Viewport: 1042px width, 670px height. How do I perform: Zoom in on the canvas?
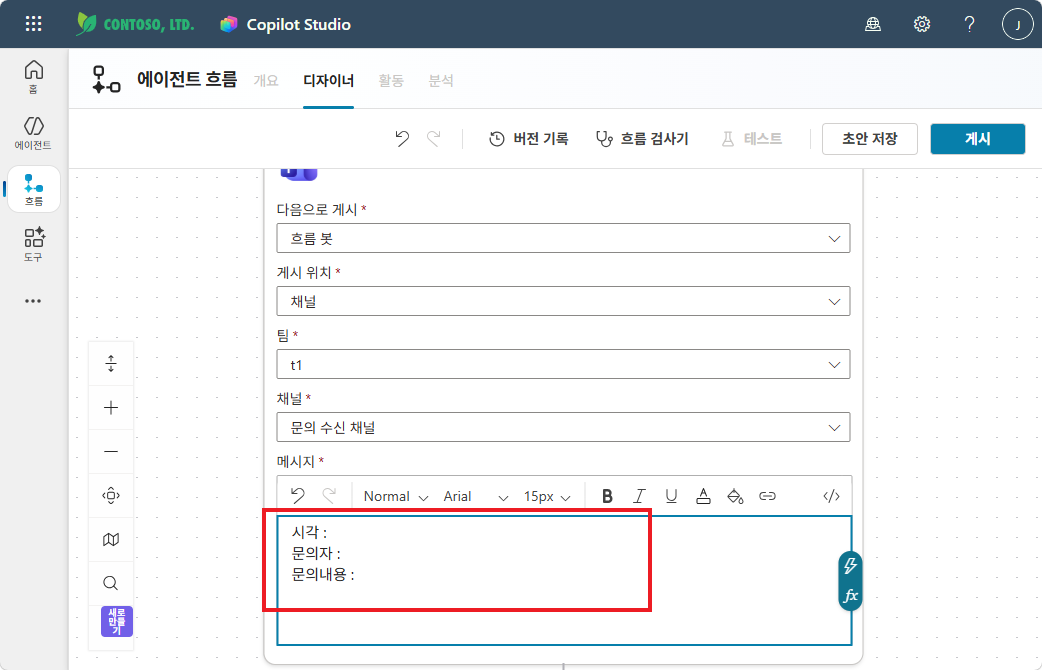tap(111, 407)
